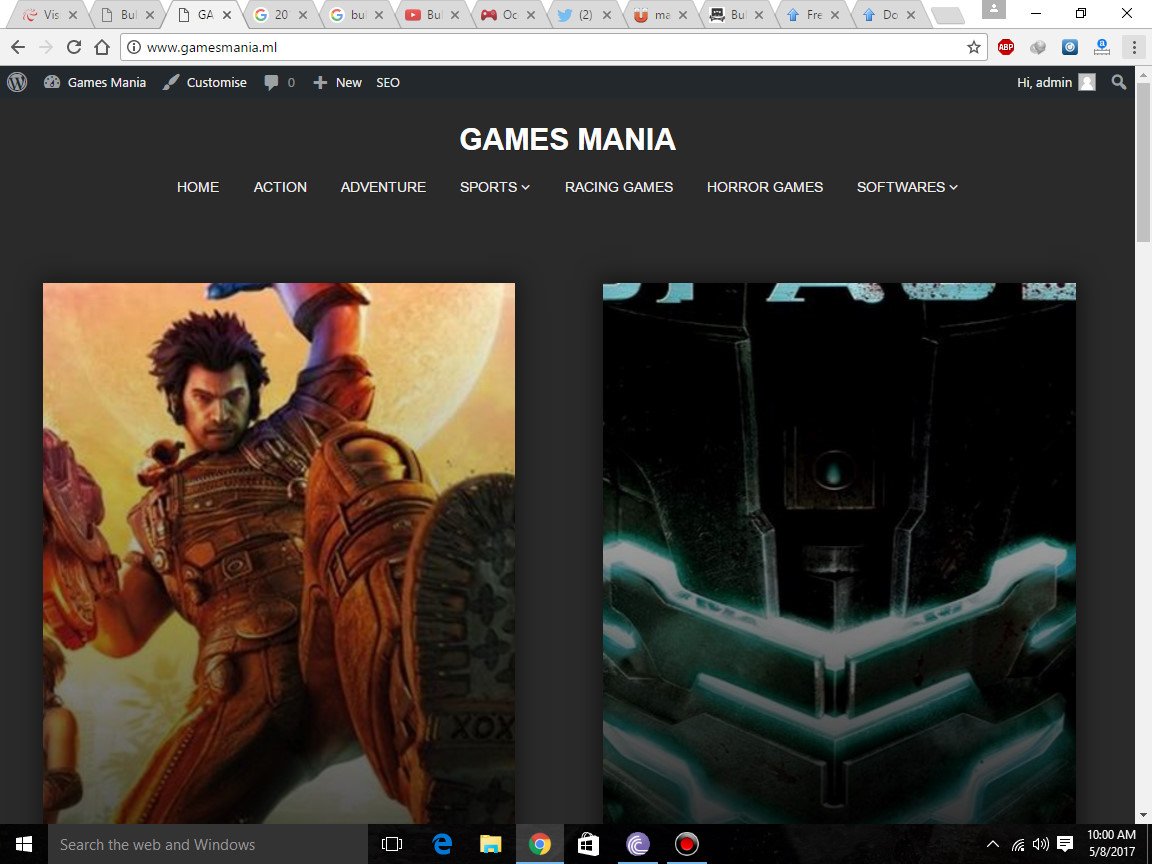1152x864 pixels.
Task: Add new content via the New item
Action: (x=338, y=82)
